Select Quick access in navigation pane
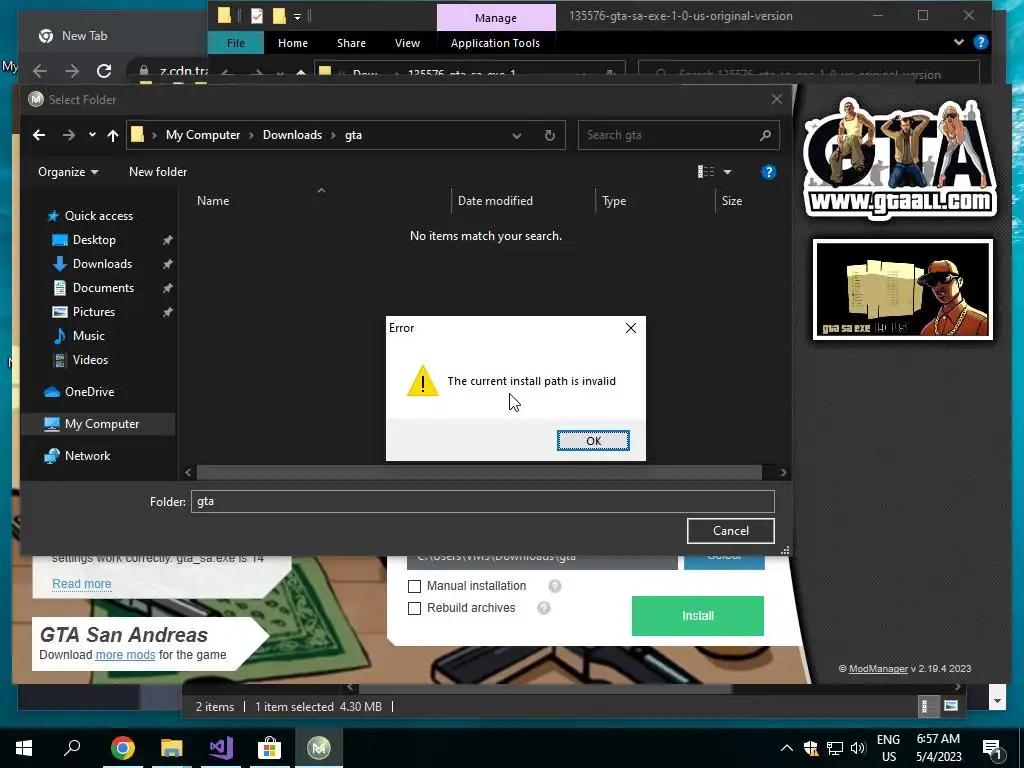Viewport: 1024px width, 768px height. tap(99, 216)
